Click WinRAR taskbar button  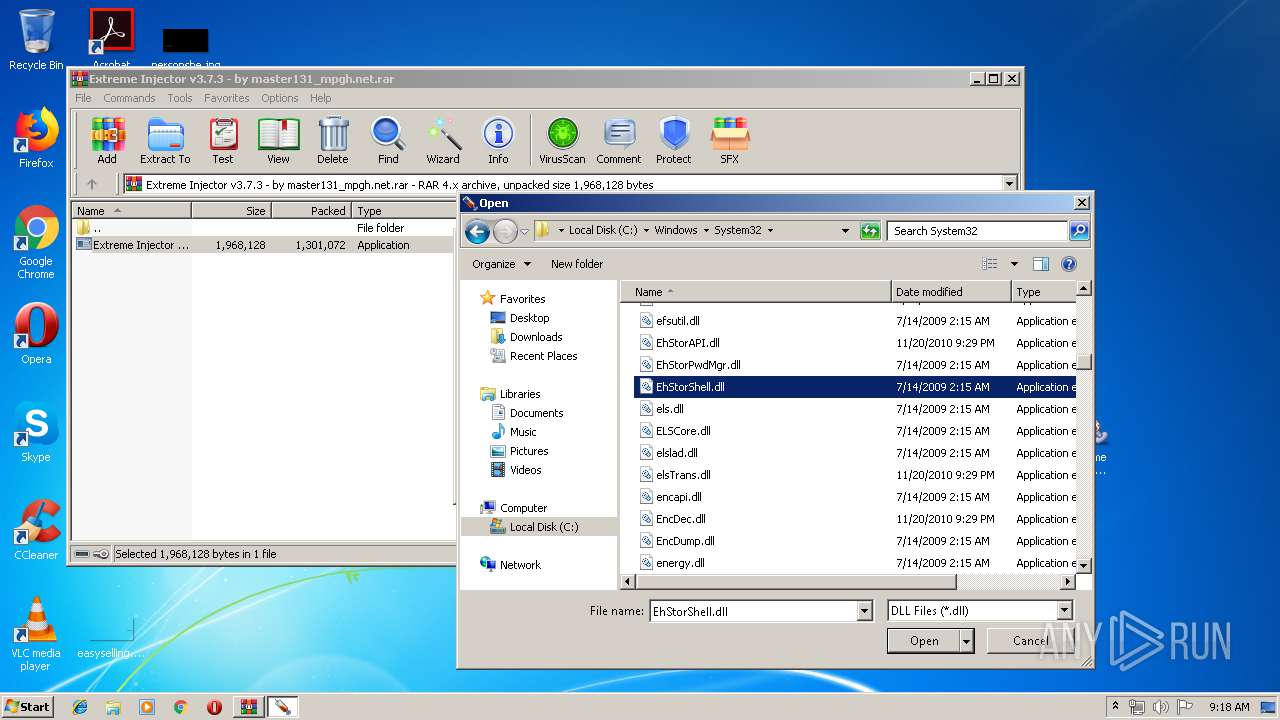coord(248,707)
